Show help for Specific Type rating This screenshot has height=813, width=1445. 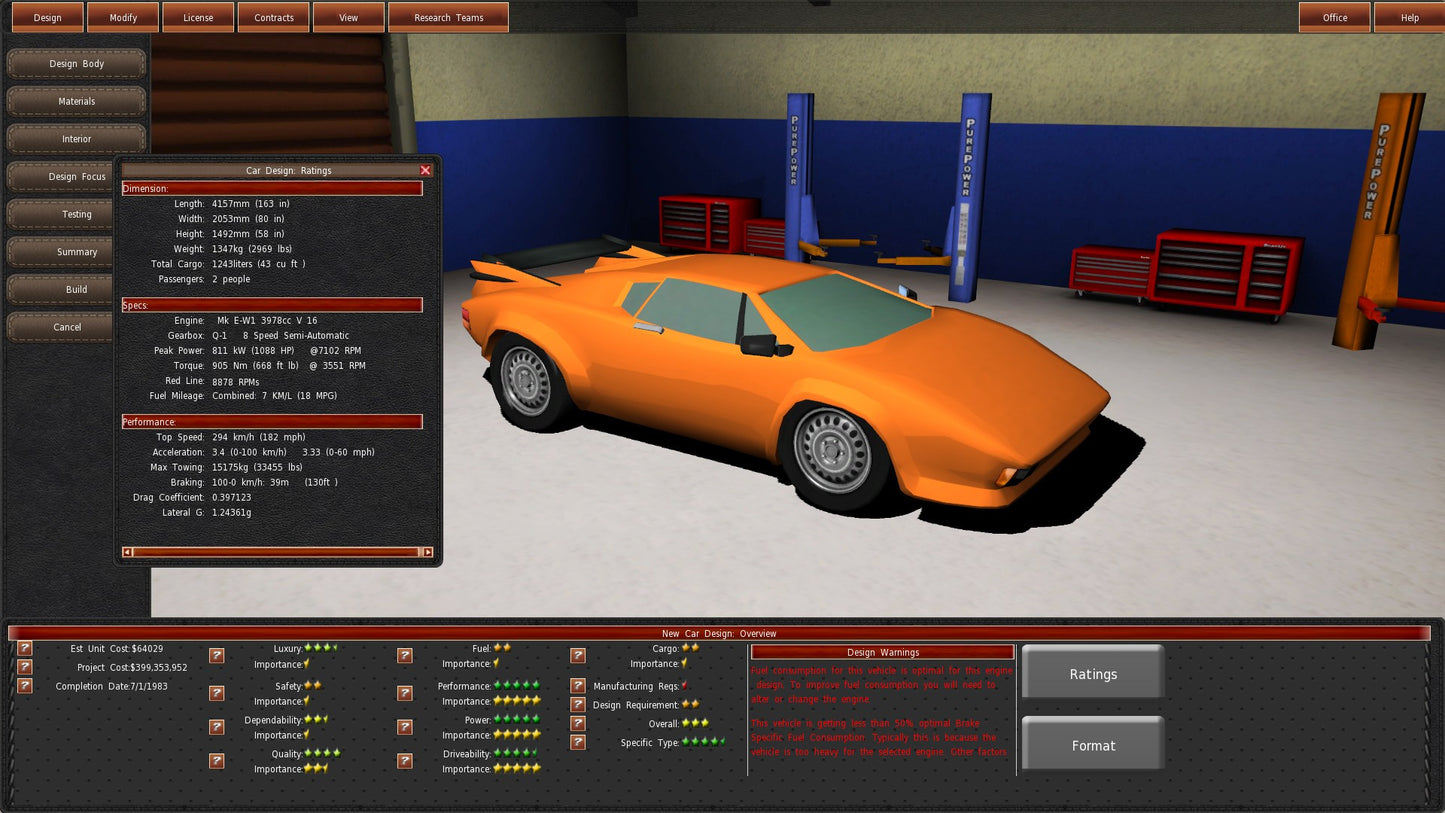(577, 742)
